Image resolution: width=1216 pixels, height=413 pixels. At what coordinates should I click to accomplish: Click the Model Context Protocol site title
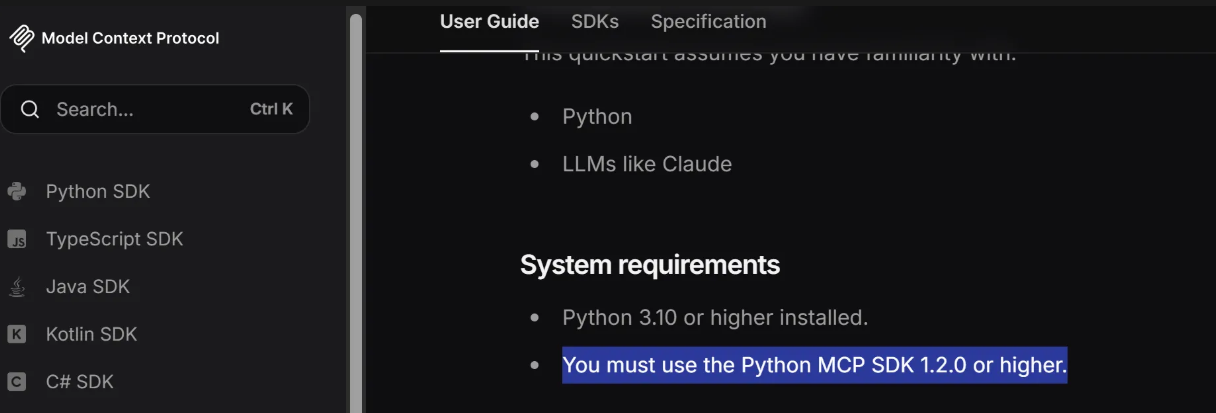(130, 39)
